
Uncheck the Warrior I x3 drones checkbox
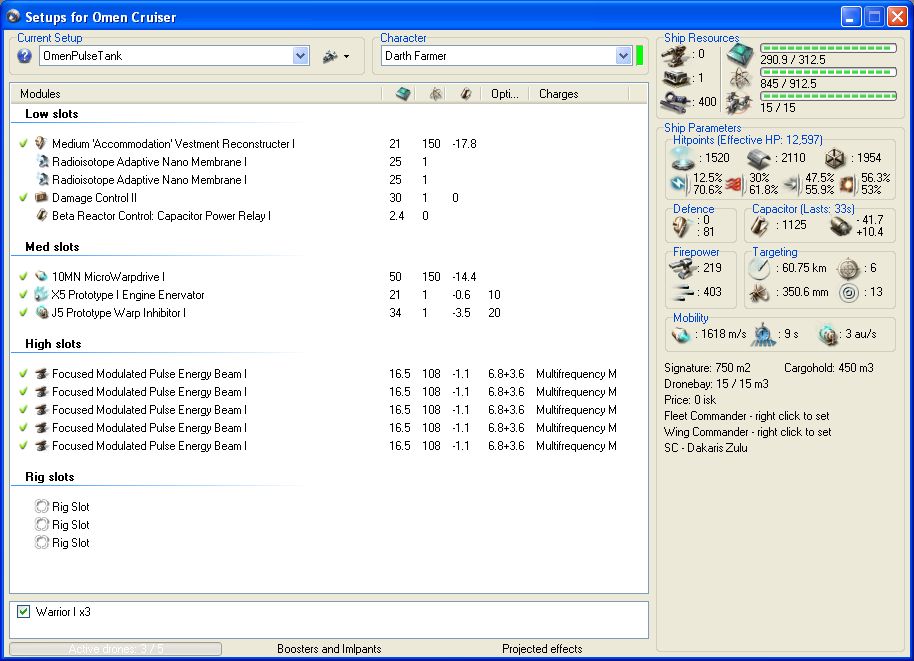click(24, 611)
